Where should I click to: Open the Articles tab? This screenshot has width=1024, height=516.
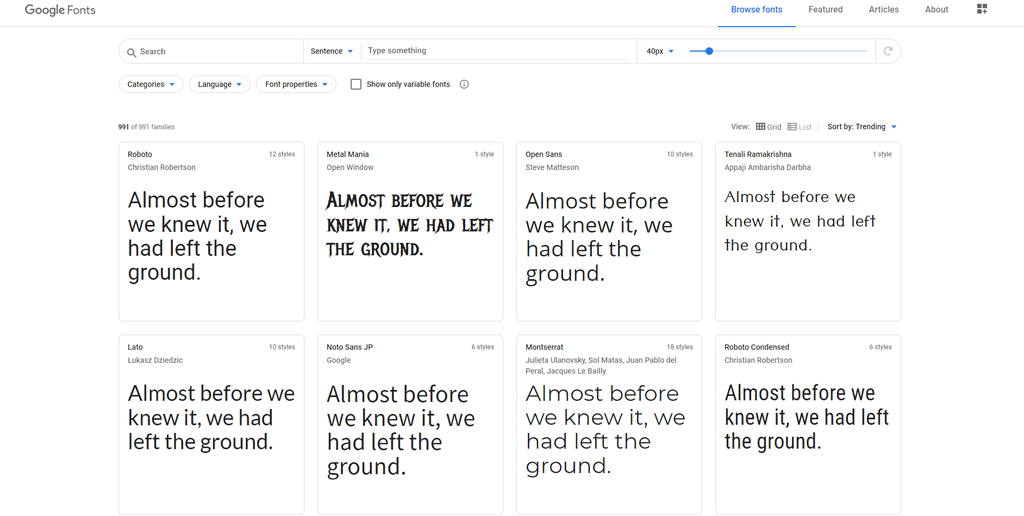(x=884, y=10)
